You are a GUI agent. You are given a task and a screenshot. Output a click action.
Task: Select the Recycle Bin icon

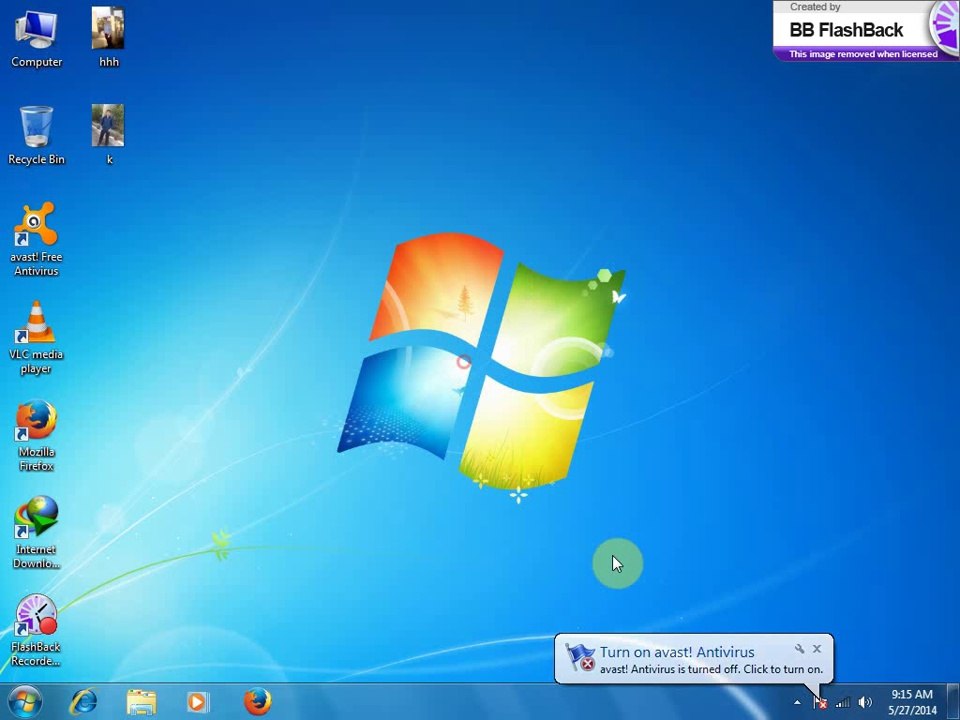point(36,135)
